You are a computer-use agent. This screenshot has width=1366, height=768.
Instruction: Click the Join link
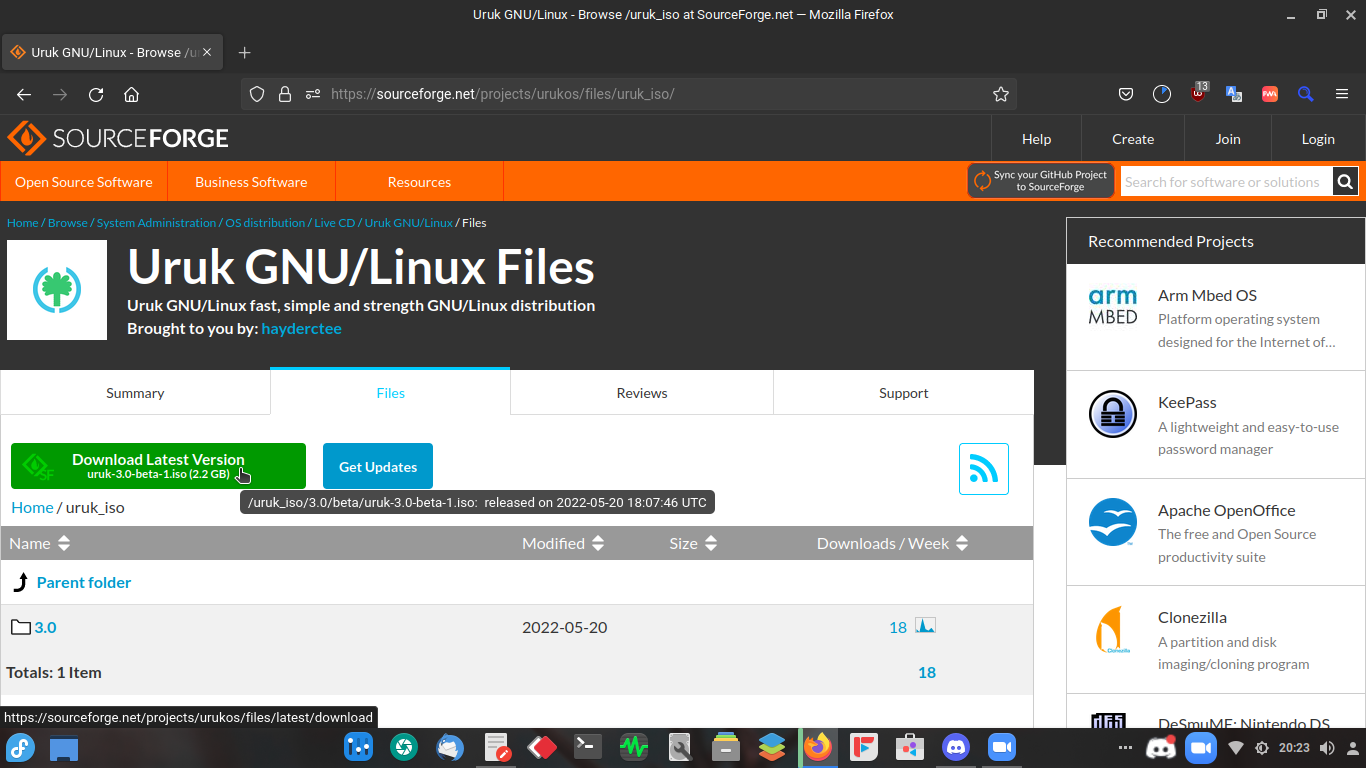tap(1228, 139)
